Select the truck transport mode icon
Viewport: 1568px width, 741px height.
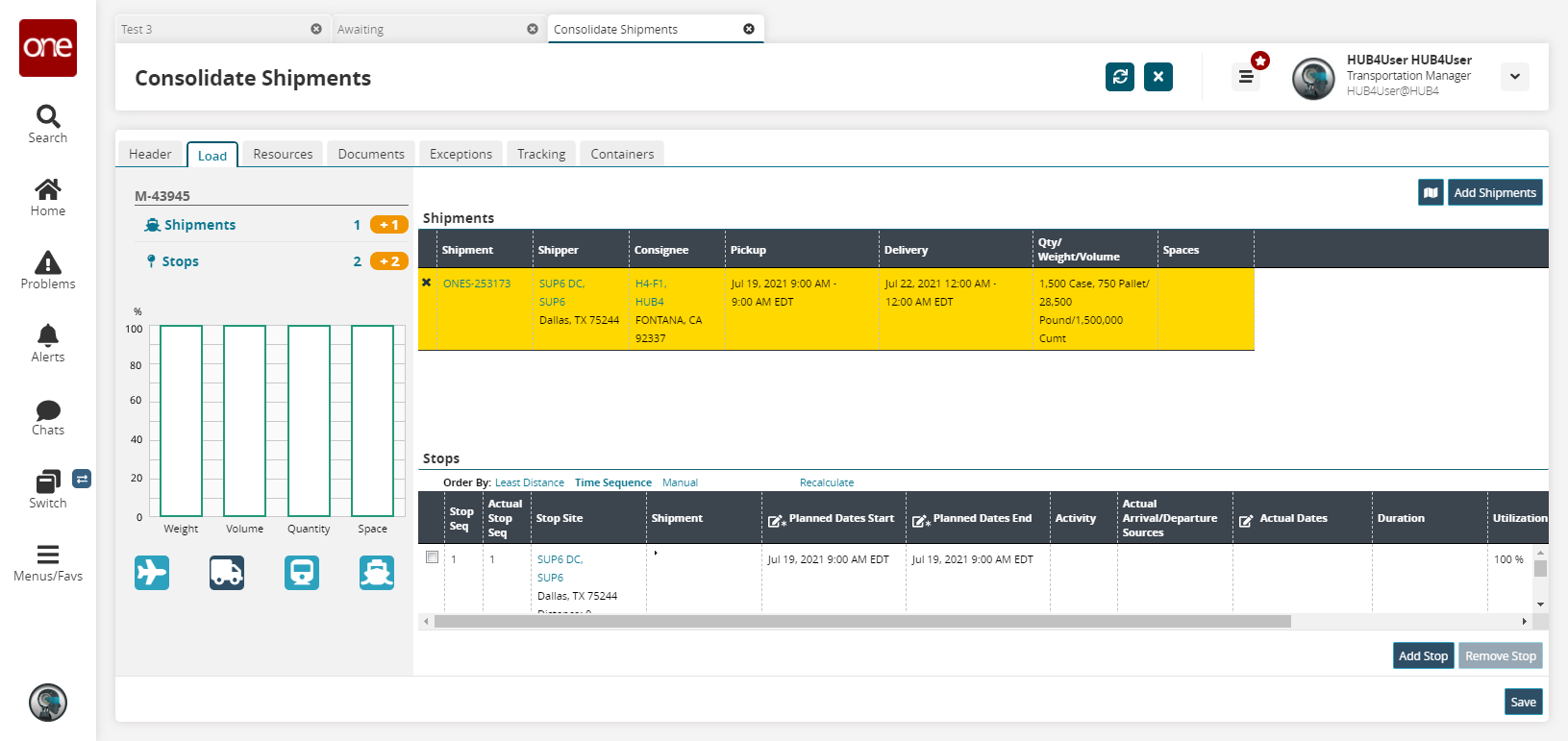[x=227, y=573]
